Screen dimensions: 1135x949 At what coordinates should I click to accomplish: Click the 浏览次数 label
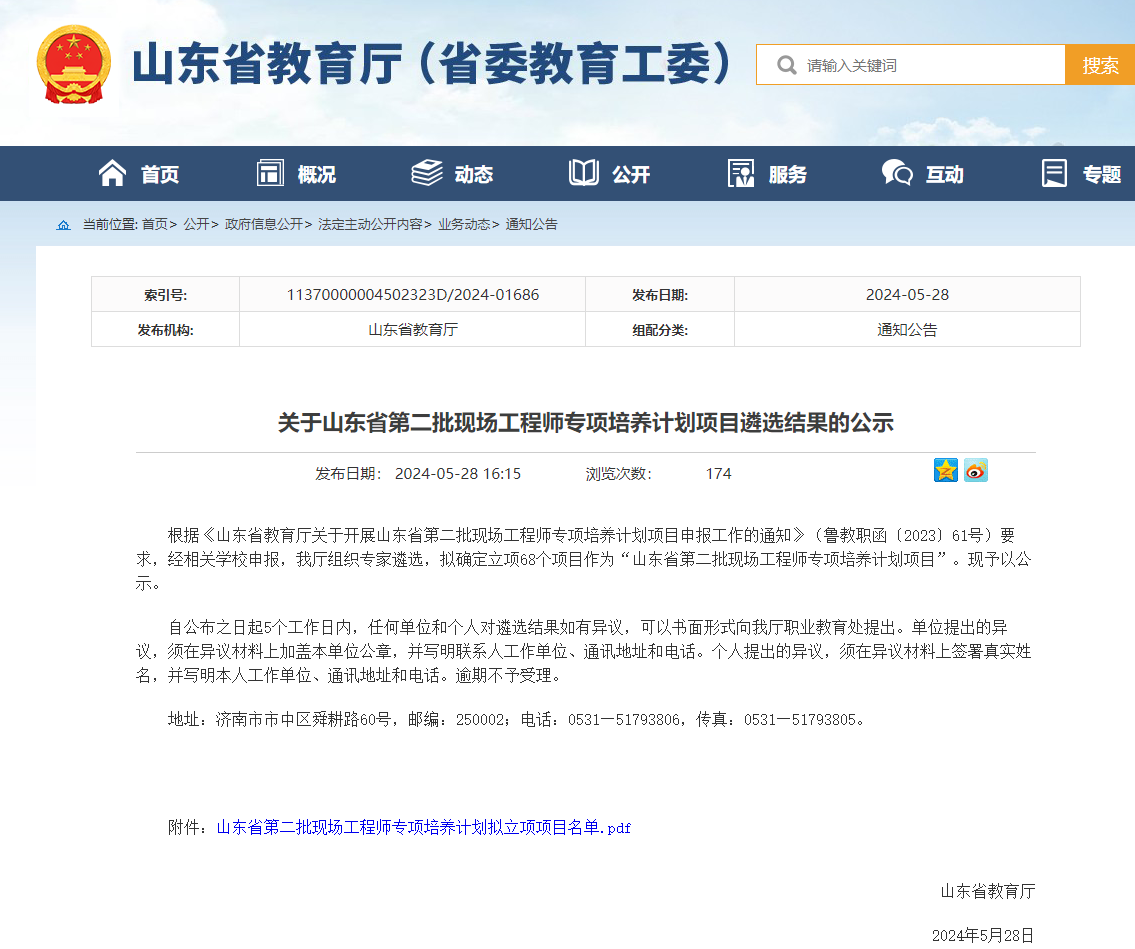618,473
